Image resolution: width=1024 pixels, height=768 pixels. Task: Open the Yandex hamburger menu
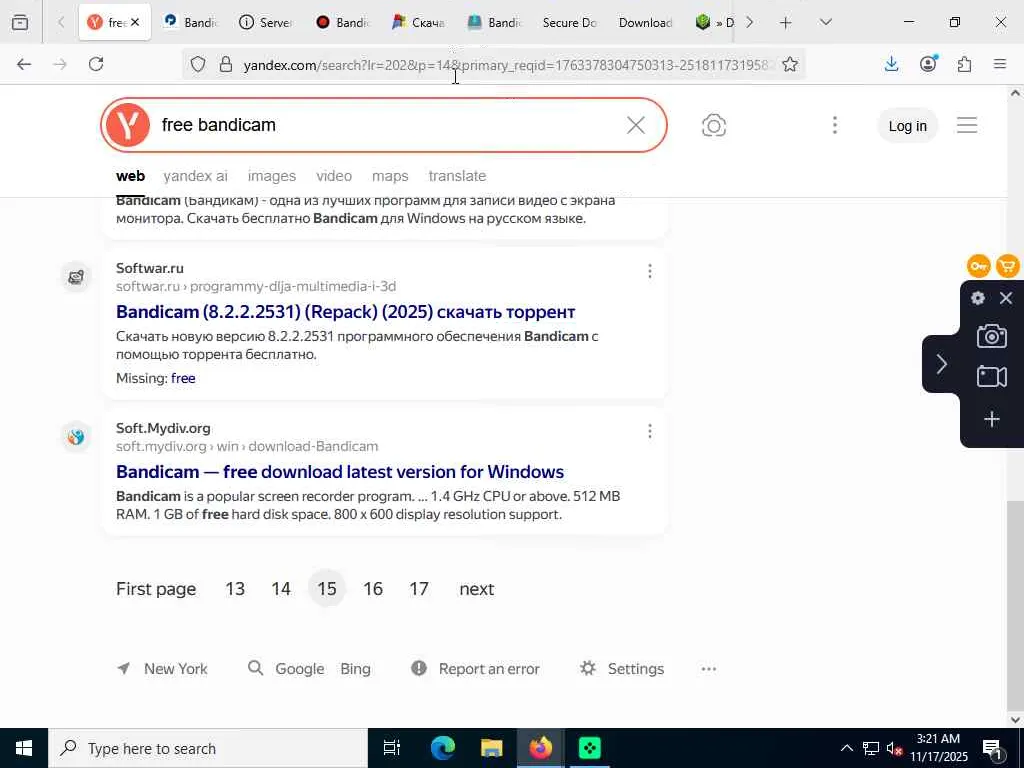tap(967, 125)
